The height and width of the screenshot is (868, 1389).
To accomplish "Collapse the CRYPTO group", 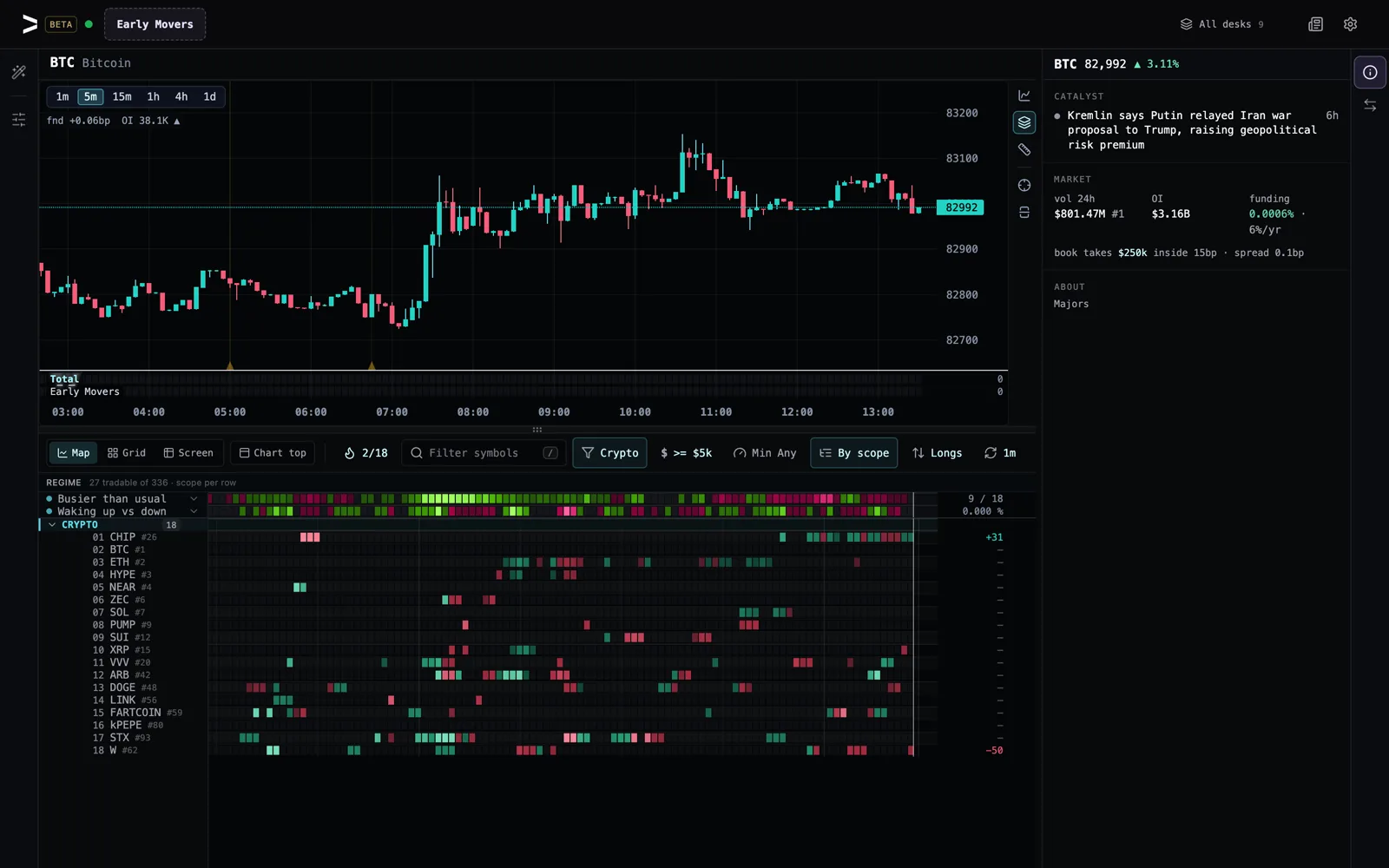I will 53,524.
